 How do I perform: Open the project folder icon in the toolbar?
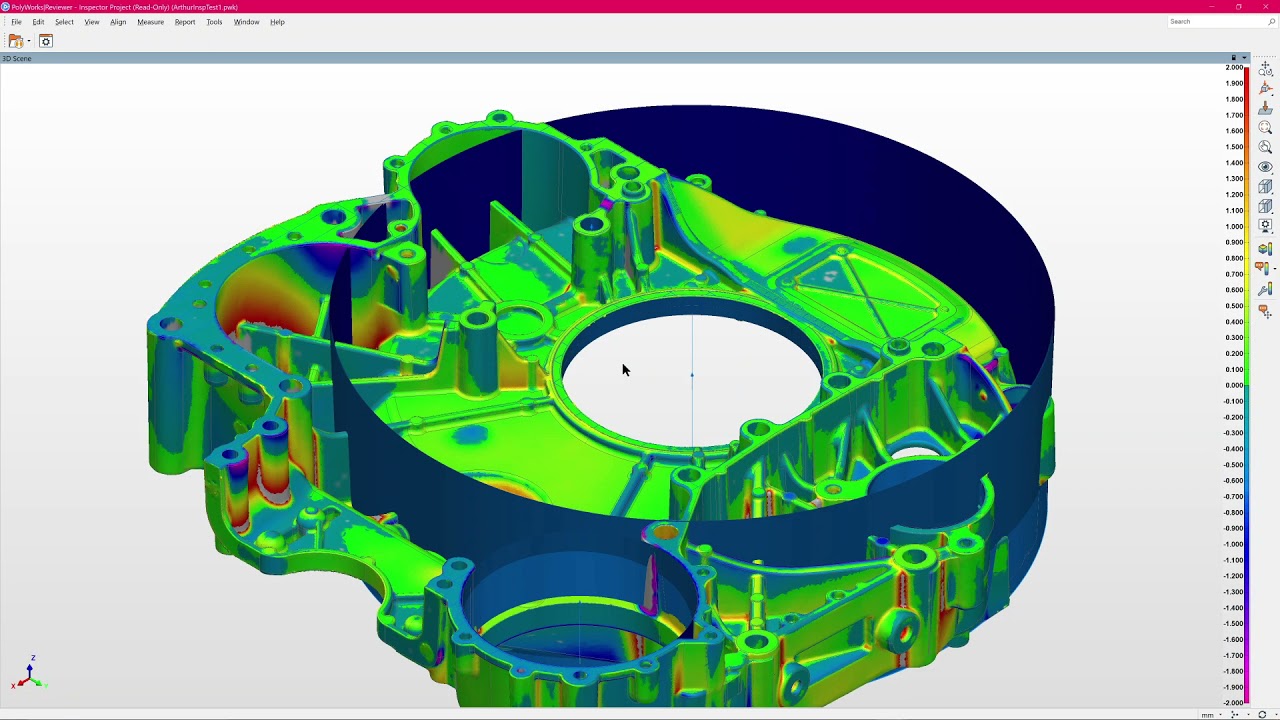[x=15, y=41]
